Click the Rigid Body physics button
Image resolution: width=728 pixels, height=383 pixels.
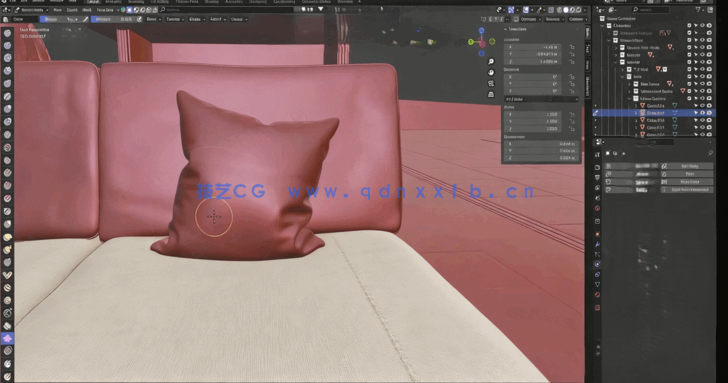tap(687, 182)
